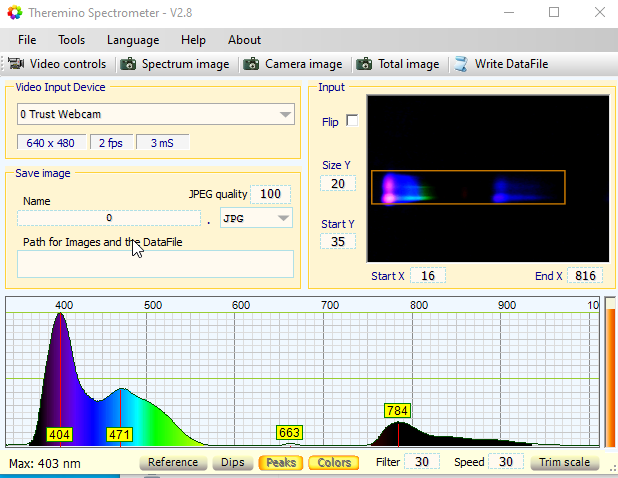Enable the Flip checkbox
Viewport: 618px width, 478px height.
pos(352,121)
